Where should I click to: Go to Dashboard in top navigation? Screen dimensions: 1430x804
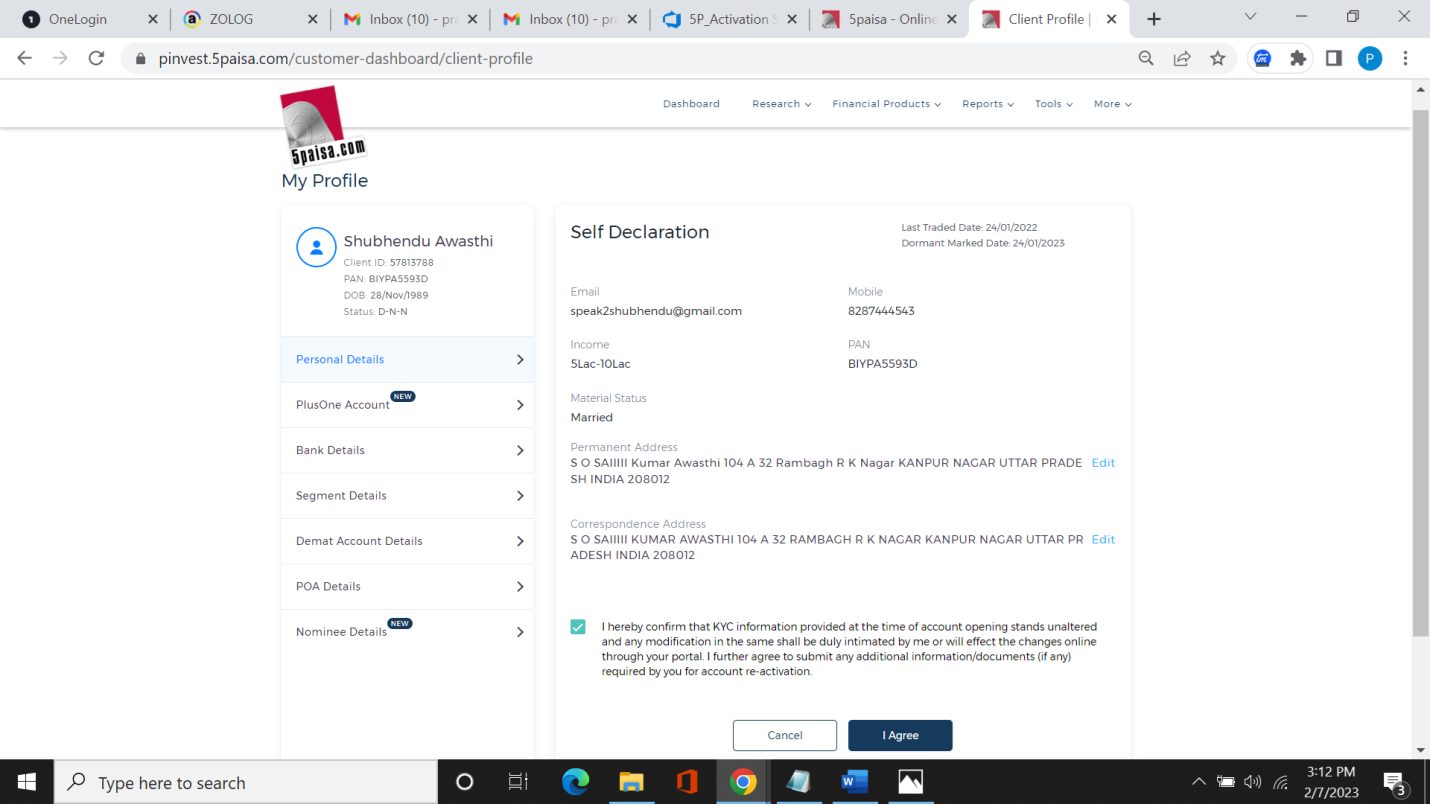[x=691, y=104]
